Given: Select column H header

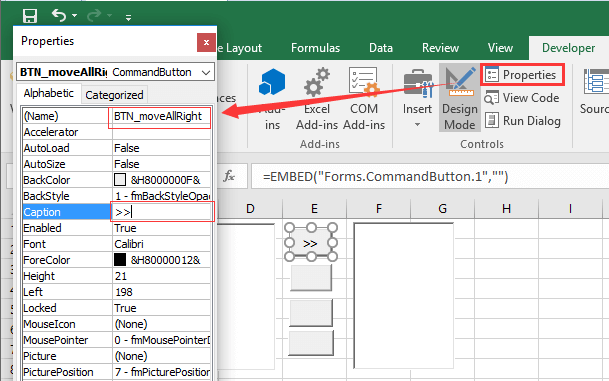Looking at the screenshot, I should (506, 209).
